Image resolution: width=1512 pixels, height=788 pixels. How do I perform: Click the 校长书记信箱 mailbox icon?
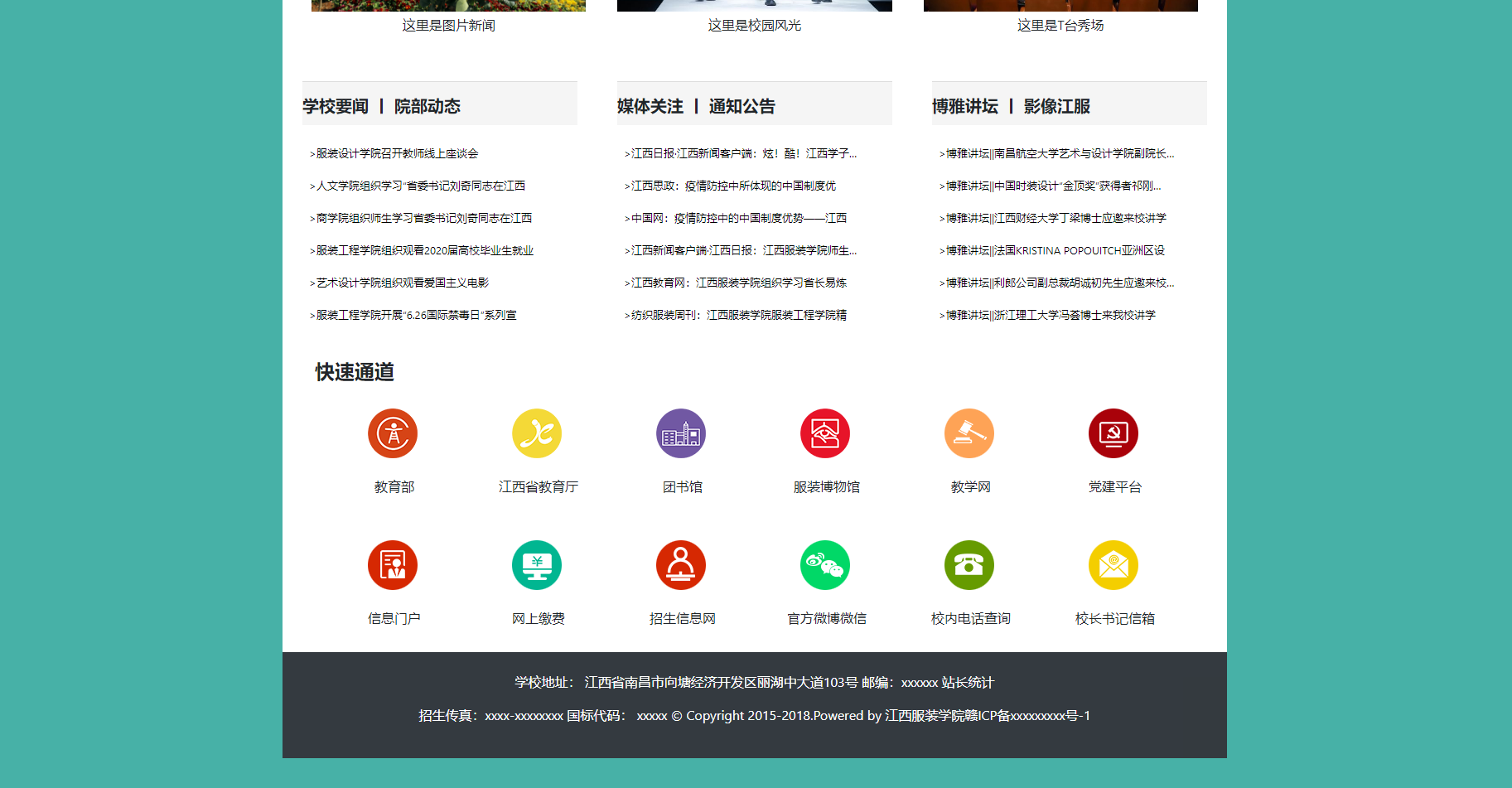coord(1113,564)
